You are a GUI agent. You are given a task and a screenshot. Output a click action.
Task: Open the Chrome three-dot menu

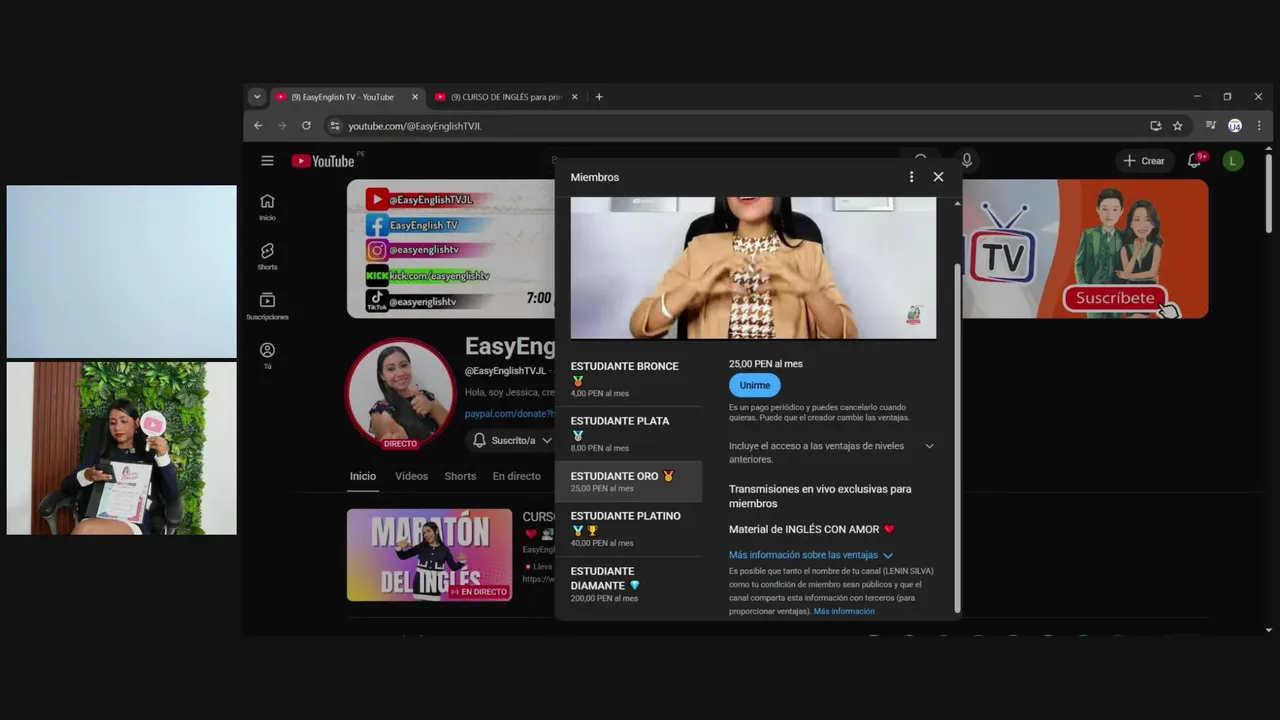(x=1259, y=126)
